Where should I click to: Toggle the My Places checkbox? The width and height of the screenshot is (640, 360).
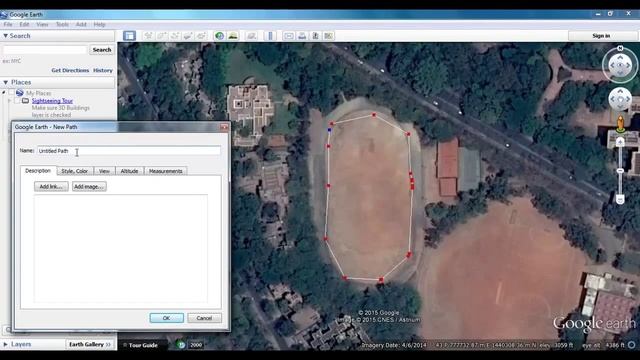11,93
